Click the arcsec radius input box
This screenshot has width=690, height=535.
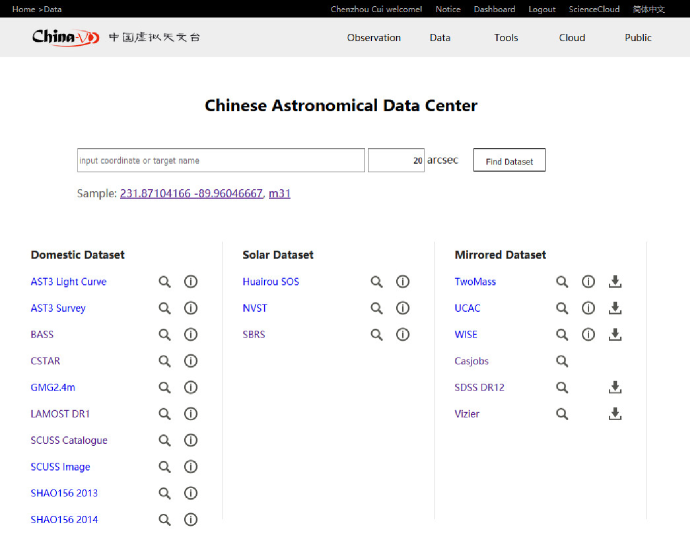point(396,161)
